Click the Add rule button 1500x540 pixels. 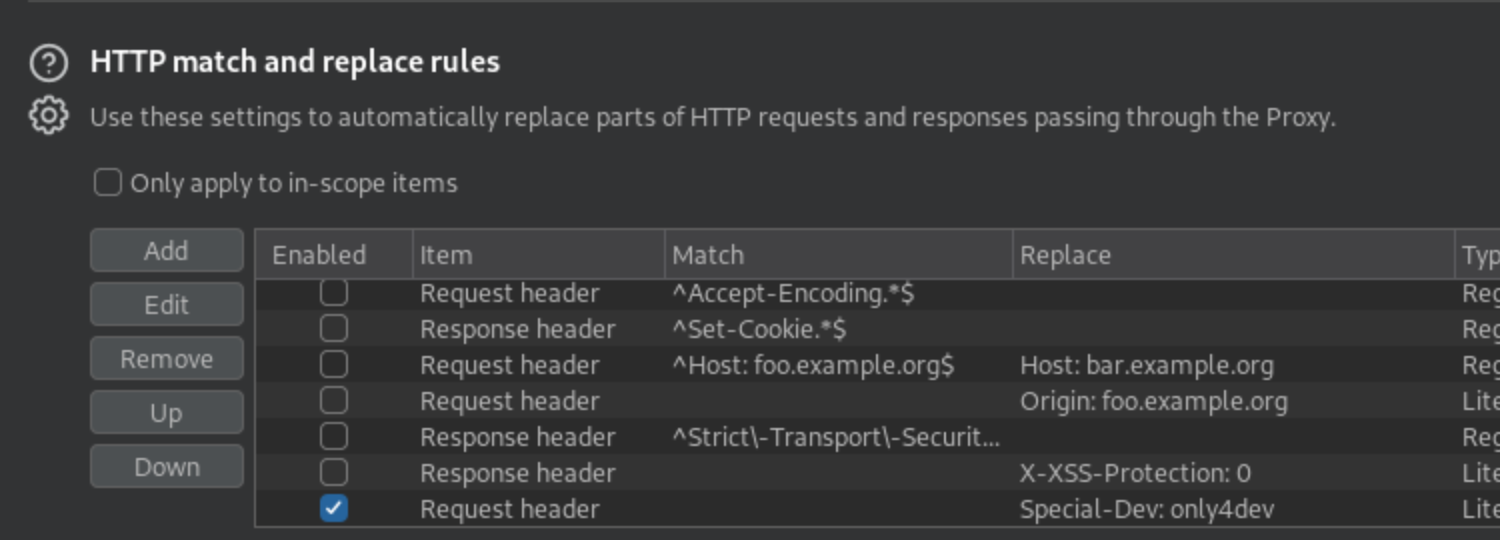tap(166, 251)
